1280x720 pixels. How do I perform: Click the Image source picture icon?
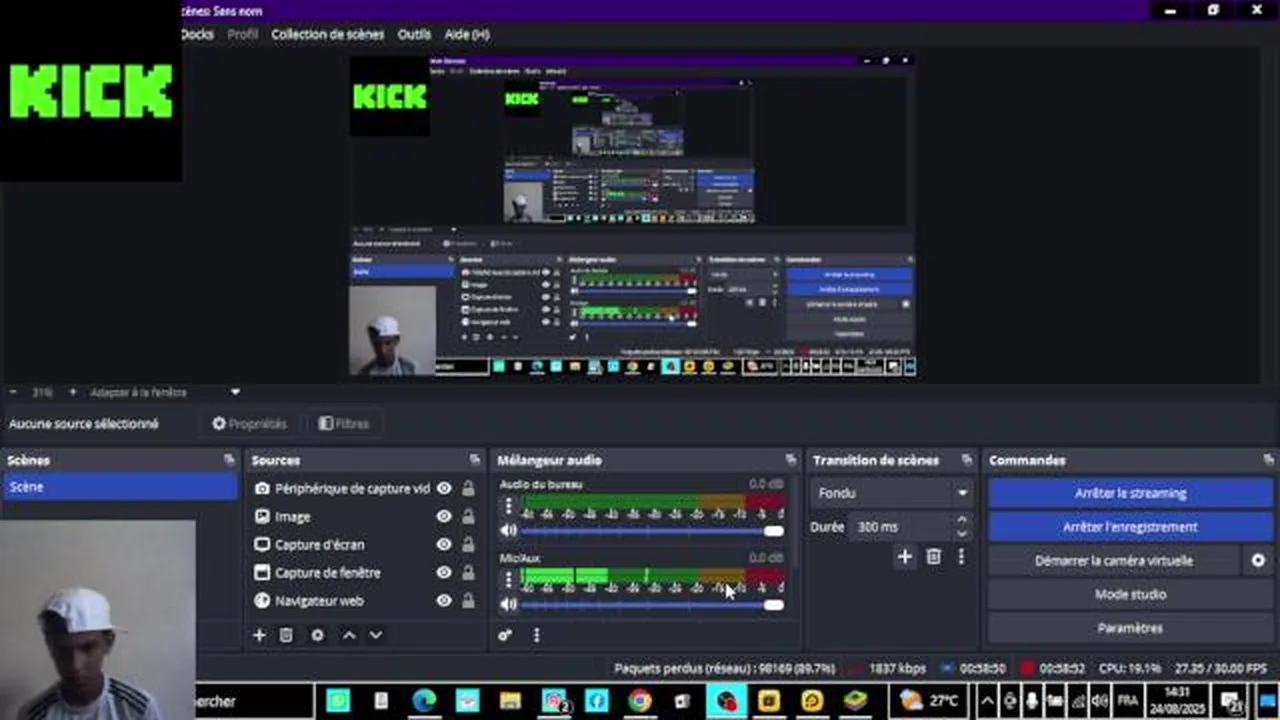(x=262, y=517)
